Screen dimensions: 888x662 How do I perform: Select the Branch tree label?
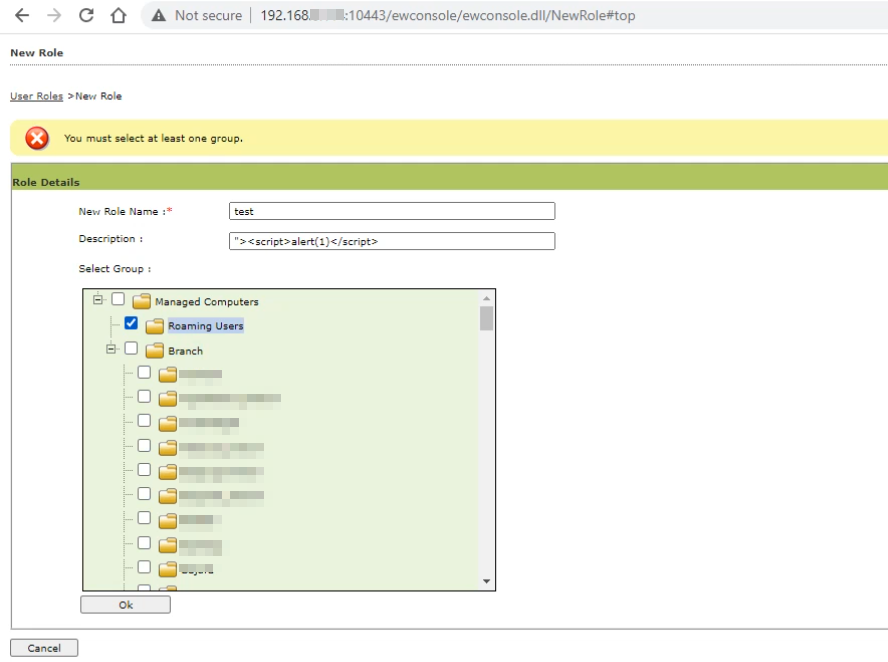185,351
